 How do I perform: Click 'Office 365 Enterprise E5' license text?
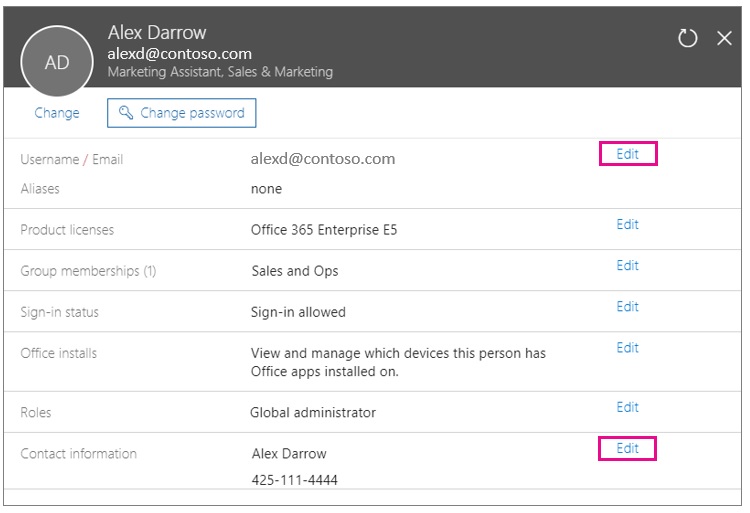pos(324,230)
